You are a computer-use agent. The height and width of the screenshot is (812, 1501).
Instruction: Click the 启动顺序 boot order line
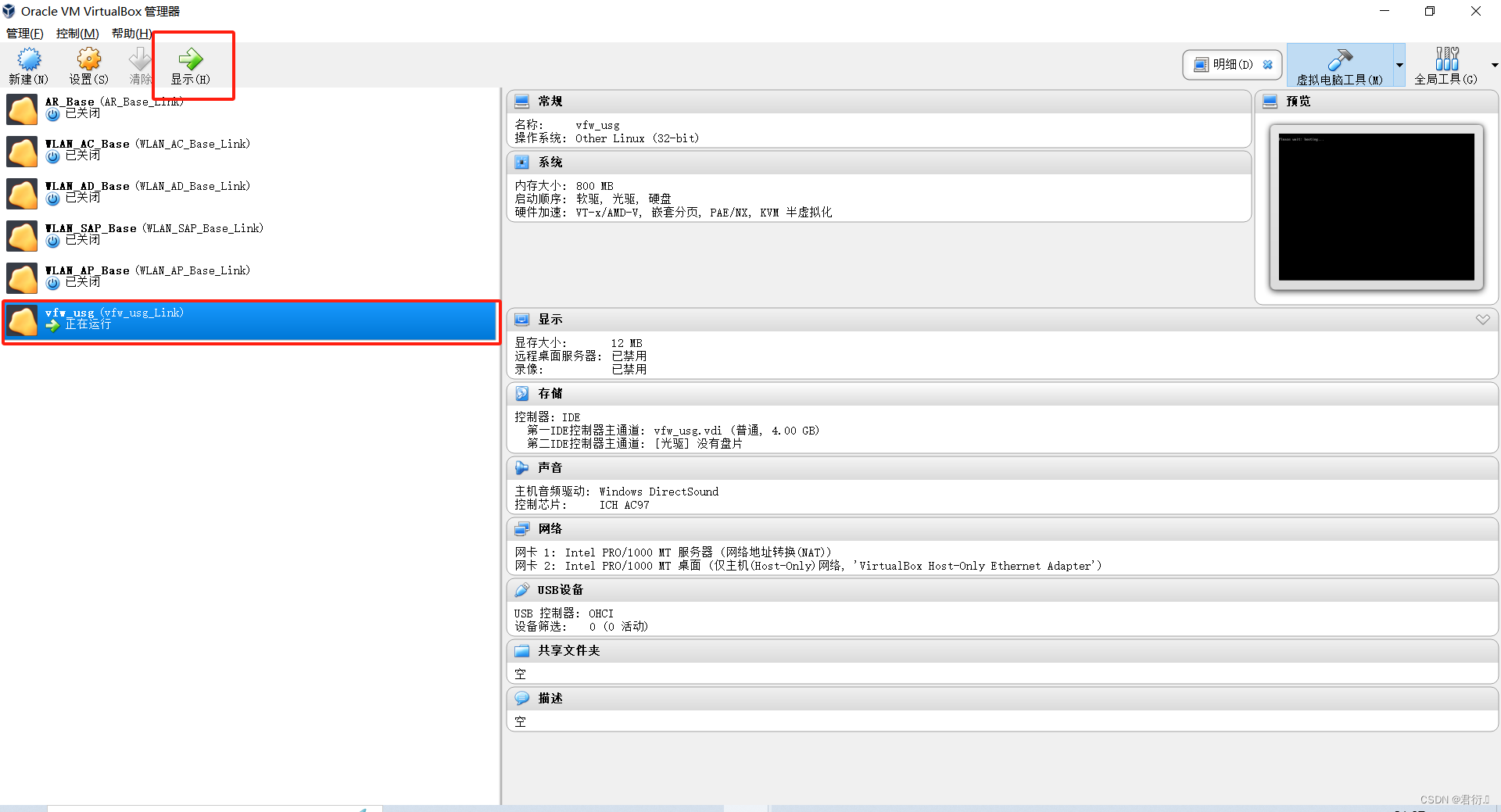point(593,200)
